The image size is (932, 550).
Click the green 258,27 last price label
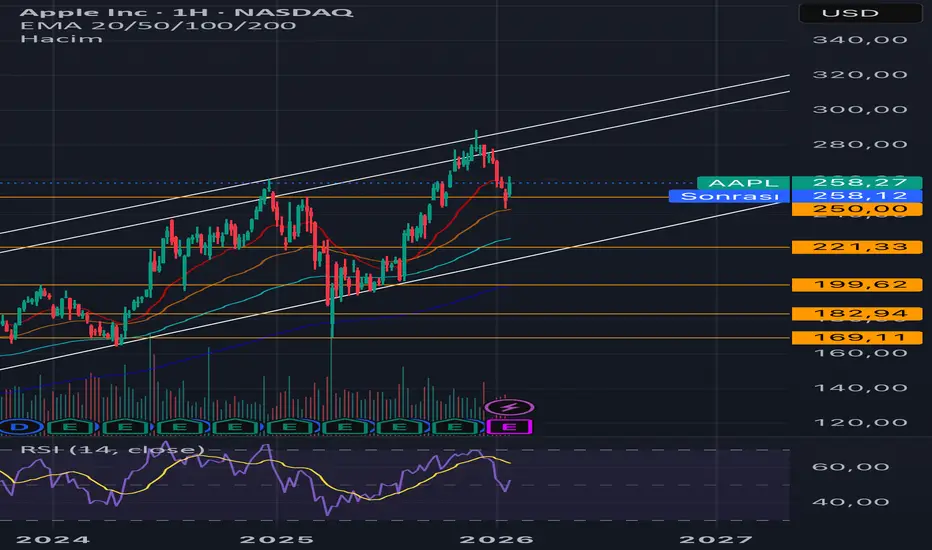tap(858, 183)
